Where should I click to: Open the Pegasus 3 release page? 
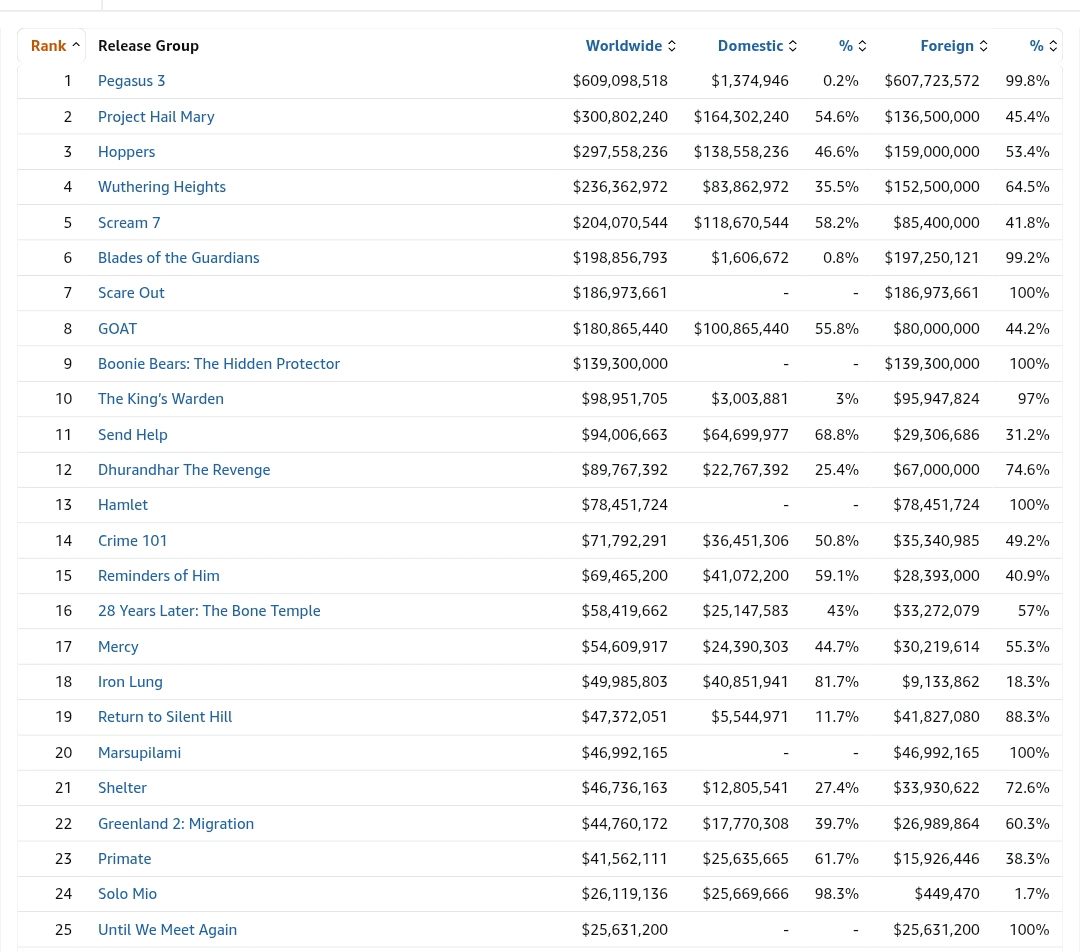[x=132, y=81]
